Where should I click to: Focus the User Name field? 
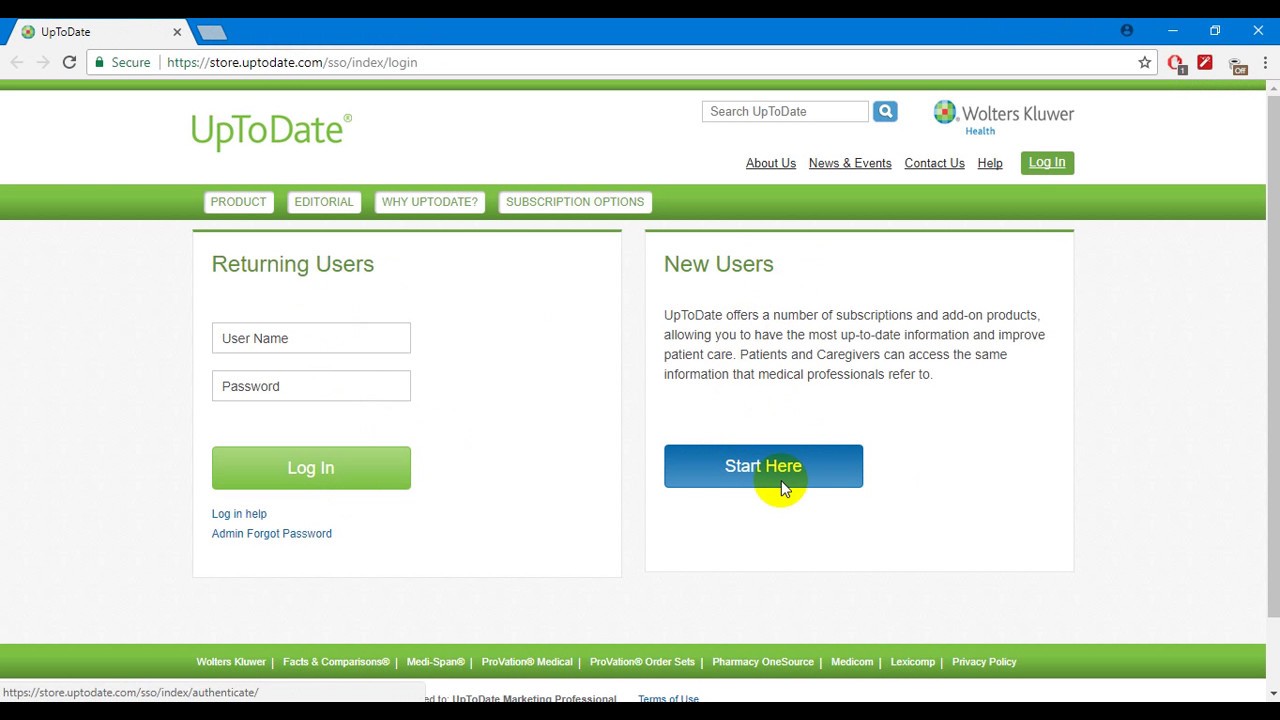click(311, 338)
